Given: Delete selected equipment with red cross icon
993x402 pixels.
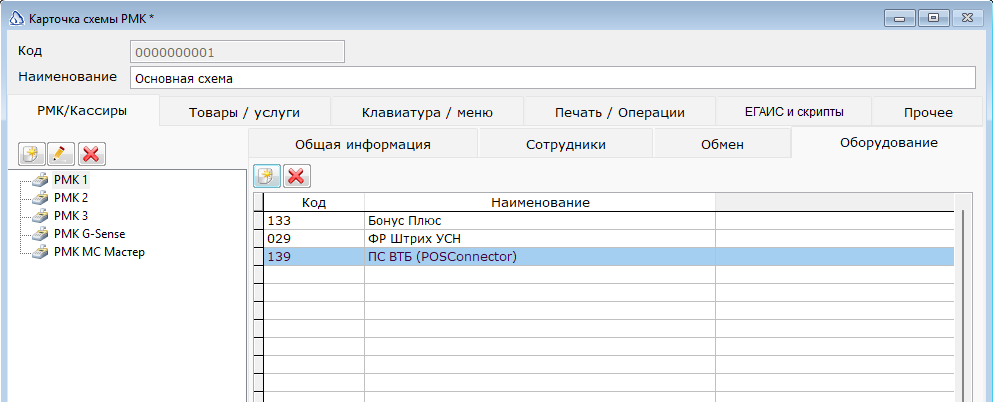Looking at the screenshot, I should pos(296,176).
